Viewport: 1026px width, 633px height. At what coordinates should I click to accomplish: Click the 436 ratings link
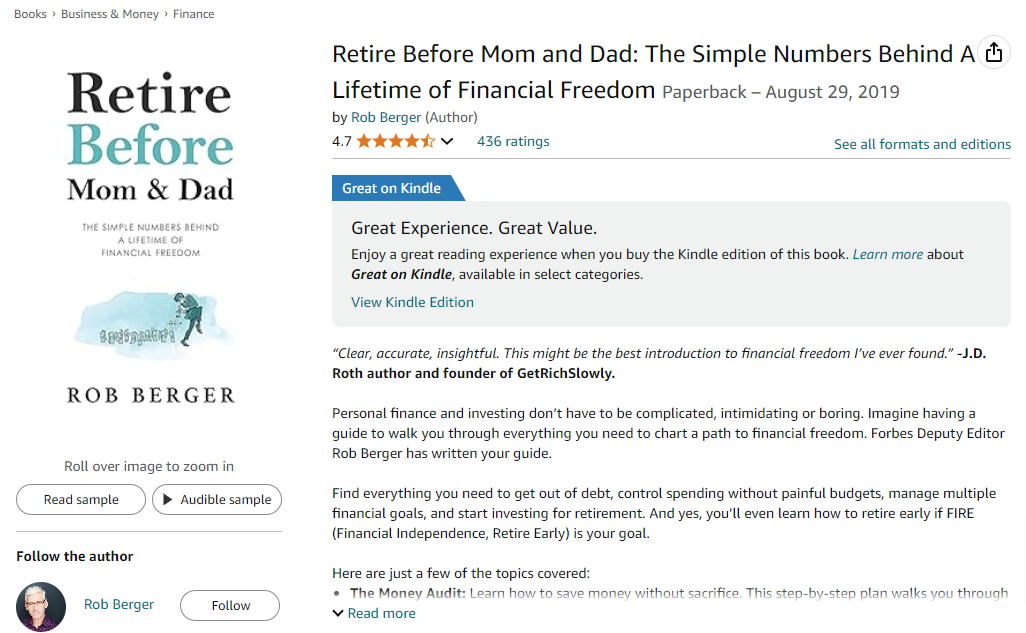pos(513,141)
